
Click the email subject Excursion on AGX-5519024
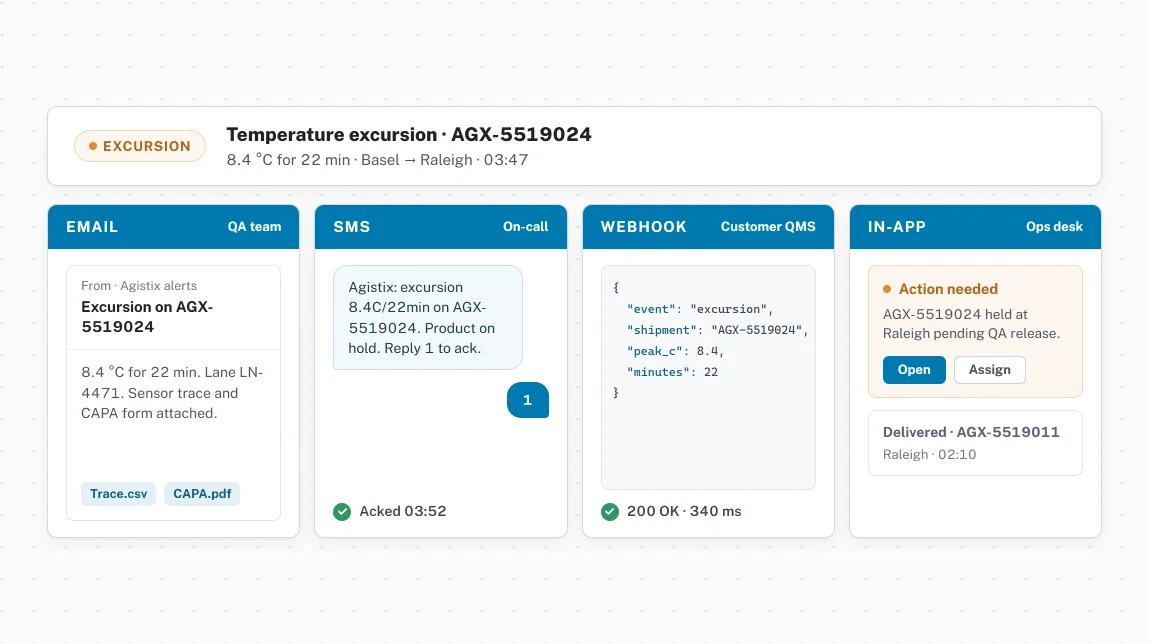point(147,317)
